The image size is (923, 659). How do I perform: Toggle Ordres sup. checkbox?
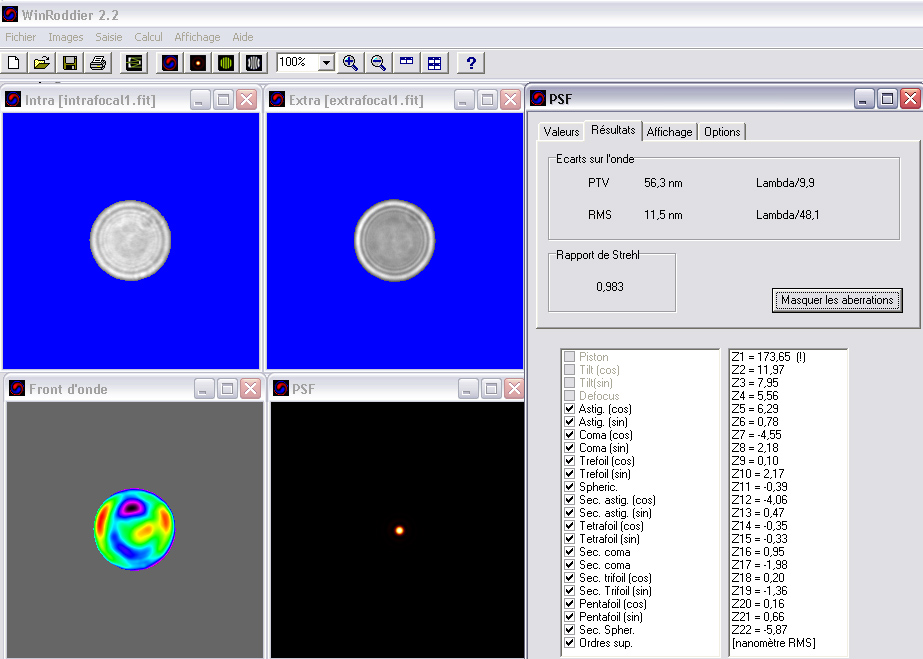[569, 643]
